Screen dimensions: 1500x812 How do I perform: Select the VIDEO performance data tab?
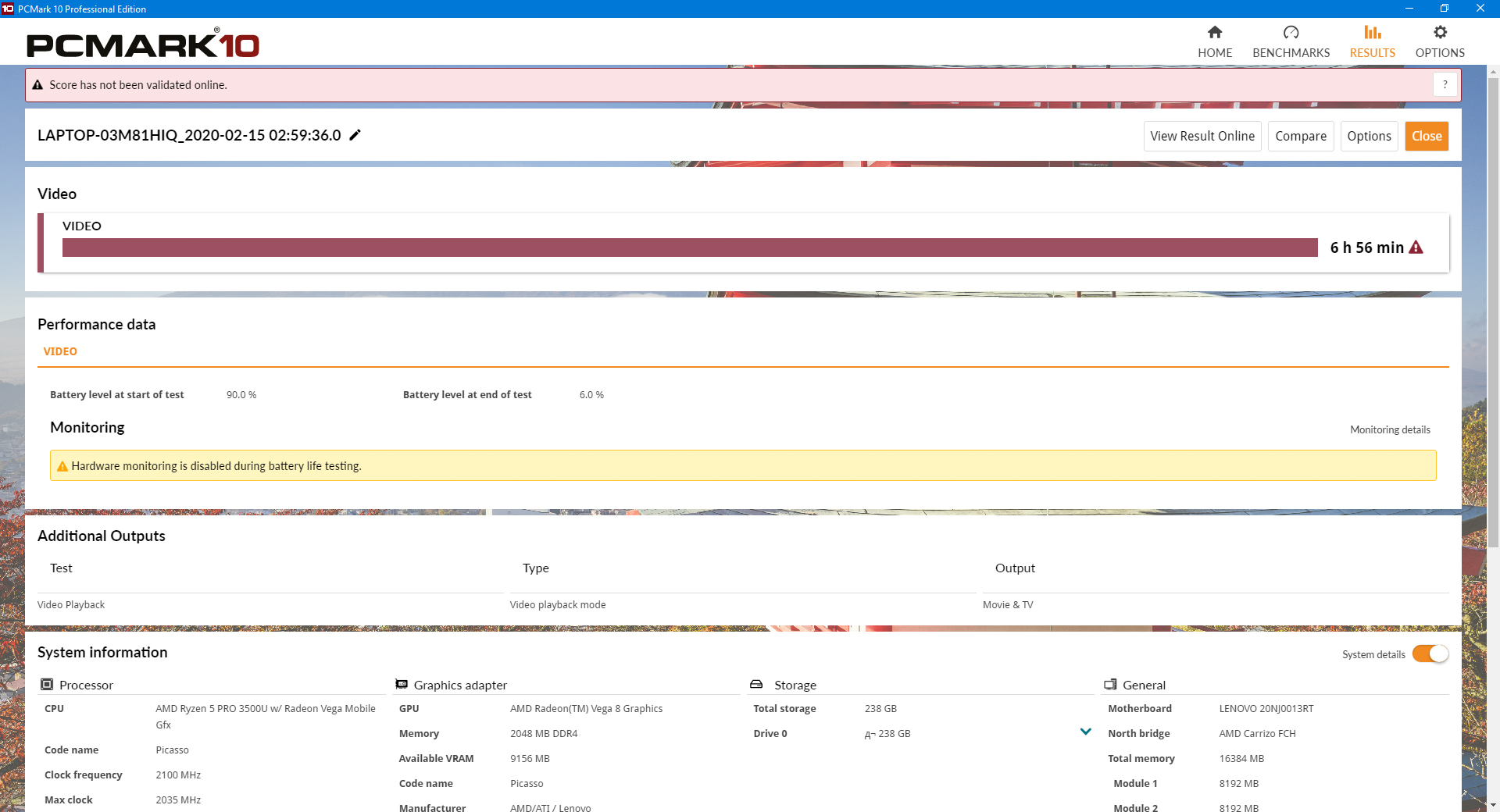click(x=60, y=351)
